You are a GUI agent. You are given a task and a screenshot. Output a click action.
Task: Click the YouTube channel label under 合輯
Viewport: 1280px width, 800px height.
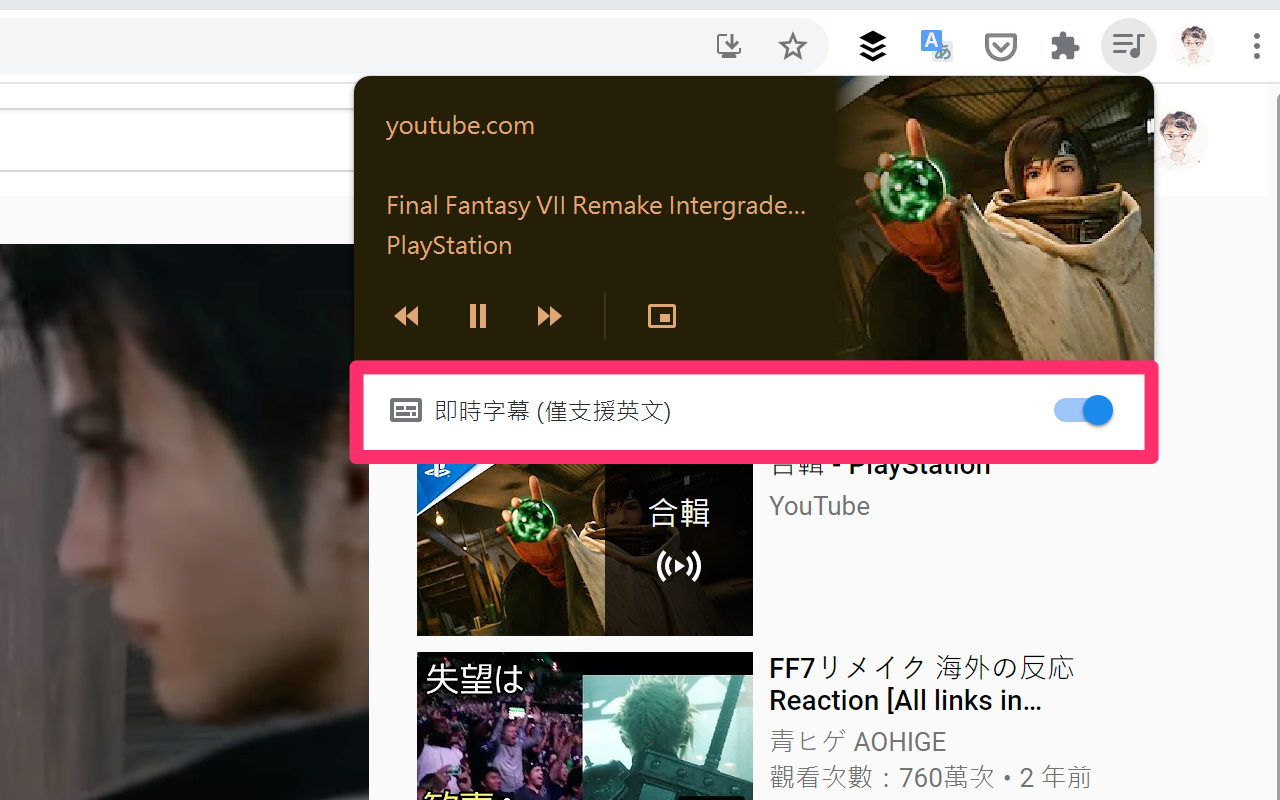pos(819,506)
